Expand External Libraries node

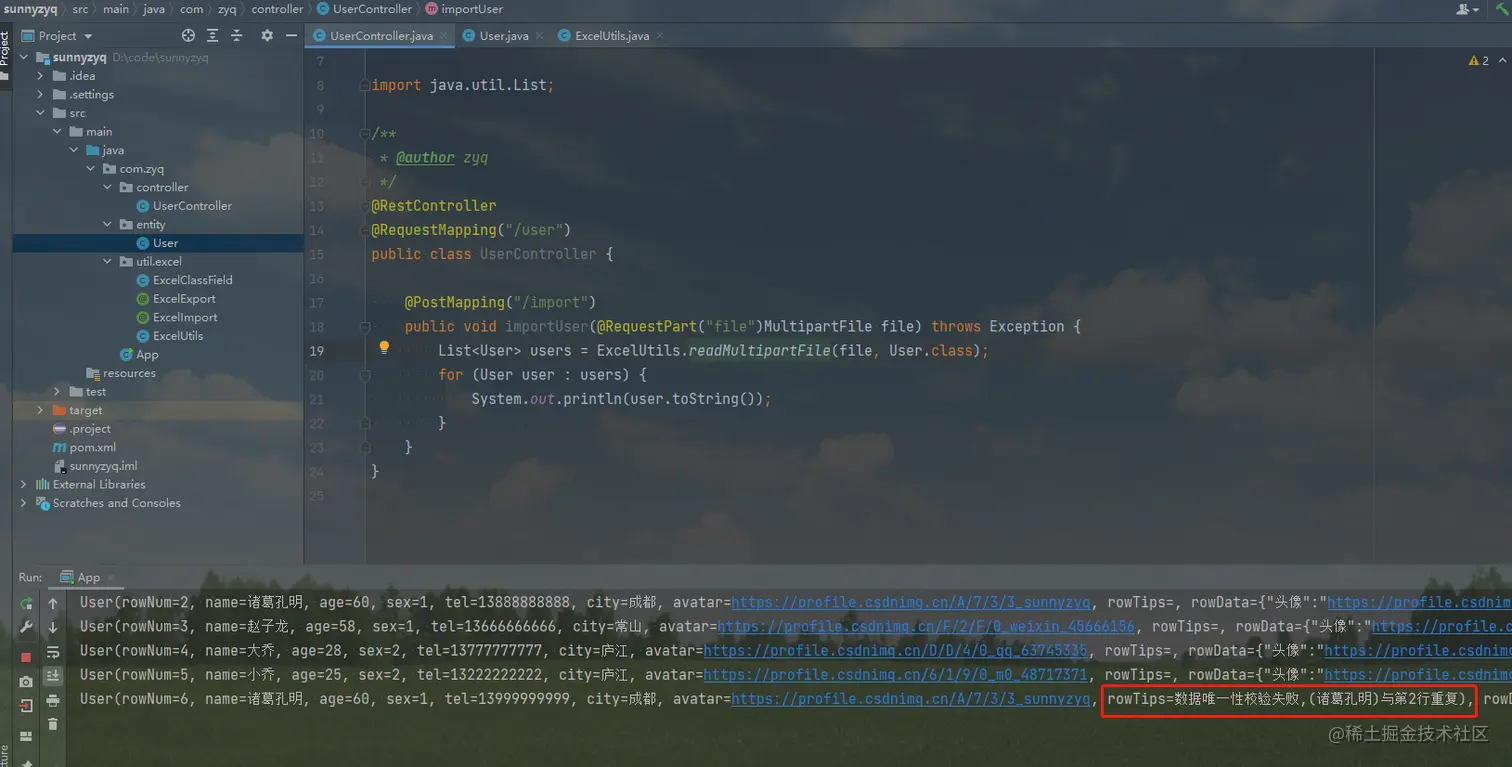click(24, 484)
